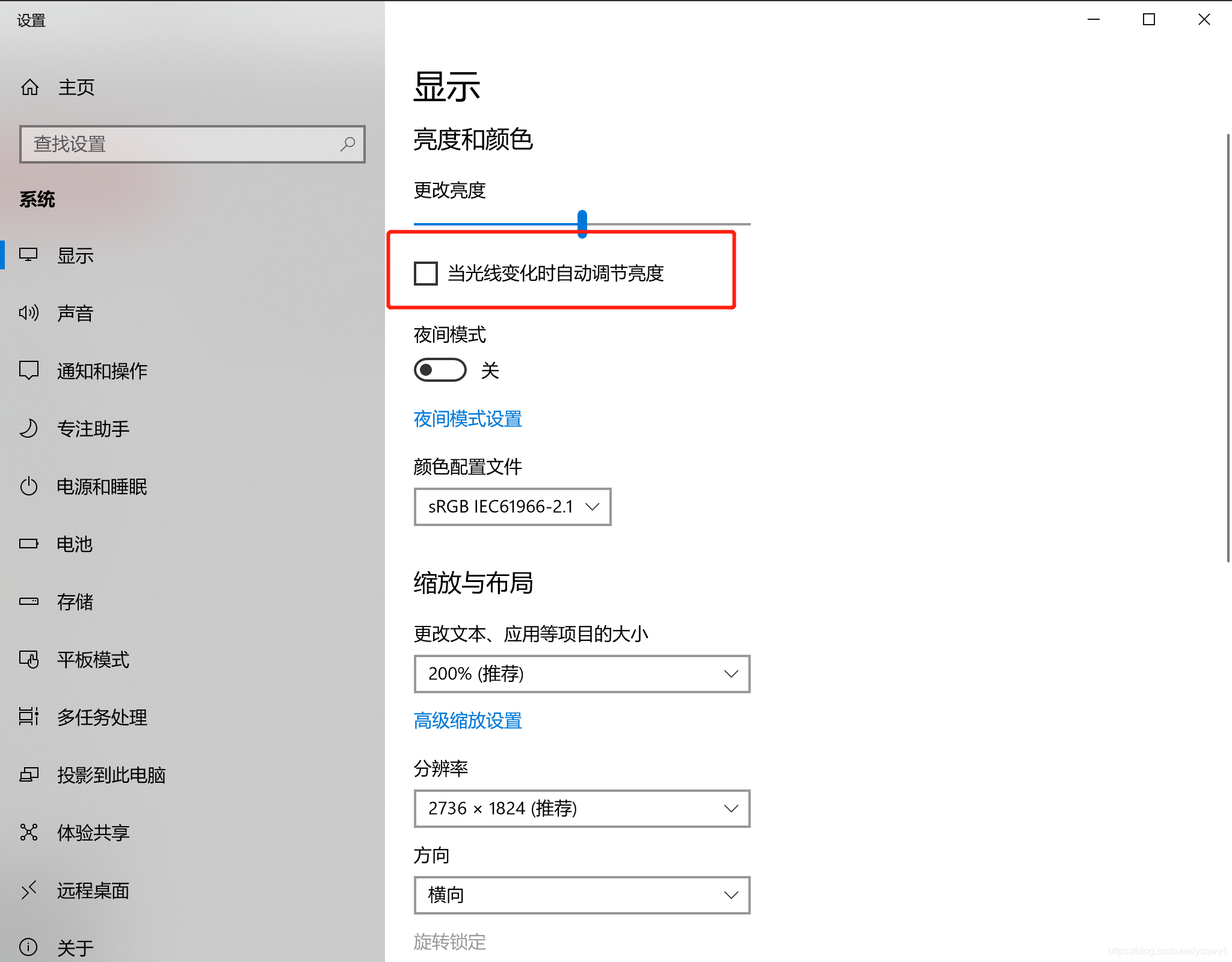
Task: Click the 电源和睡眠 power icon
Action: pyautogui.click(x=28, y=486)
